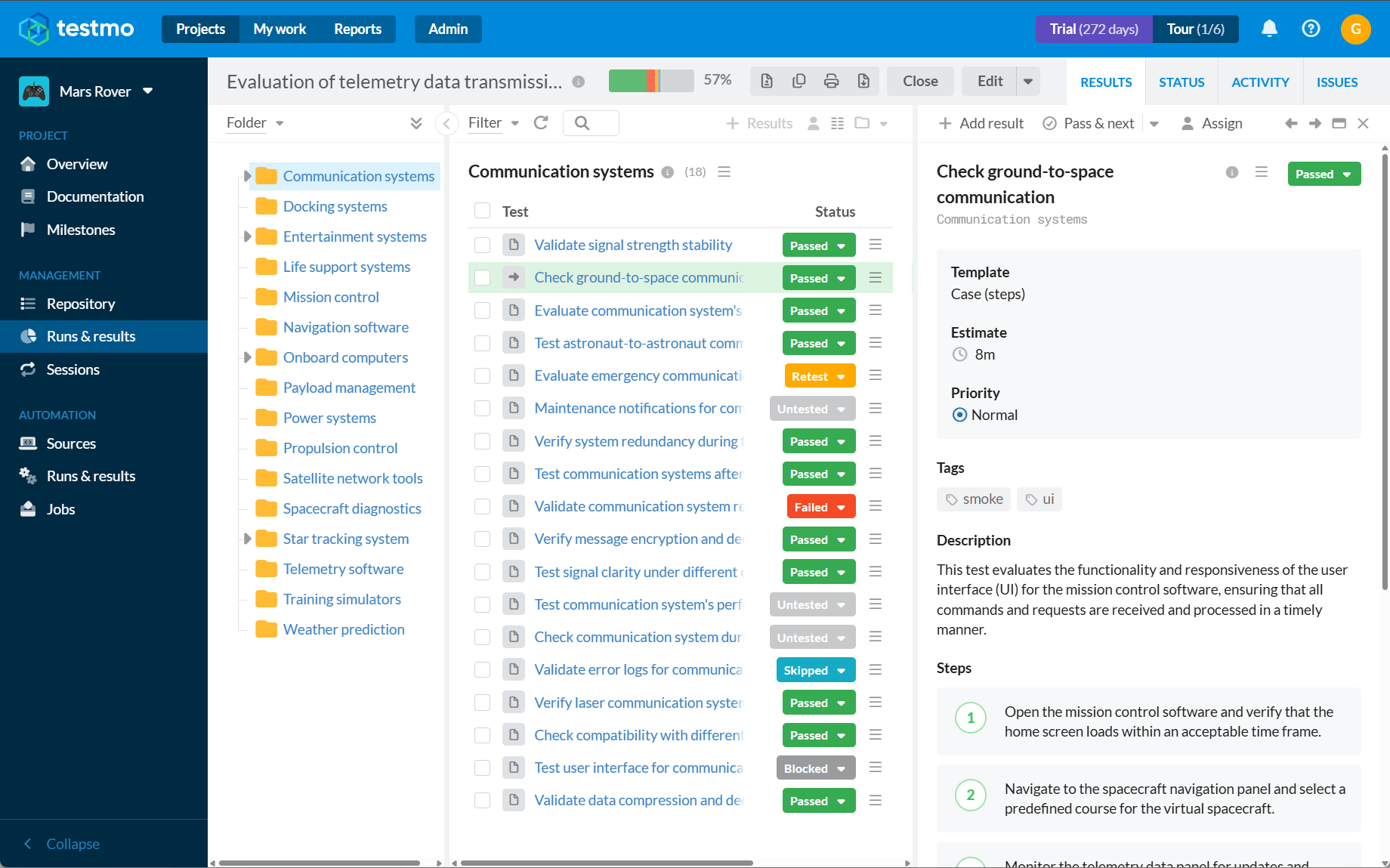Click the print run icon
Image resolution: width=1390 pixels, height=868 pixels.
pyautogui.click(x=831, y=81)
